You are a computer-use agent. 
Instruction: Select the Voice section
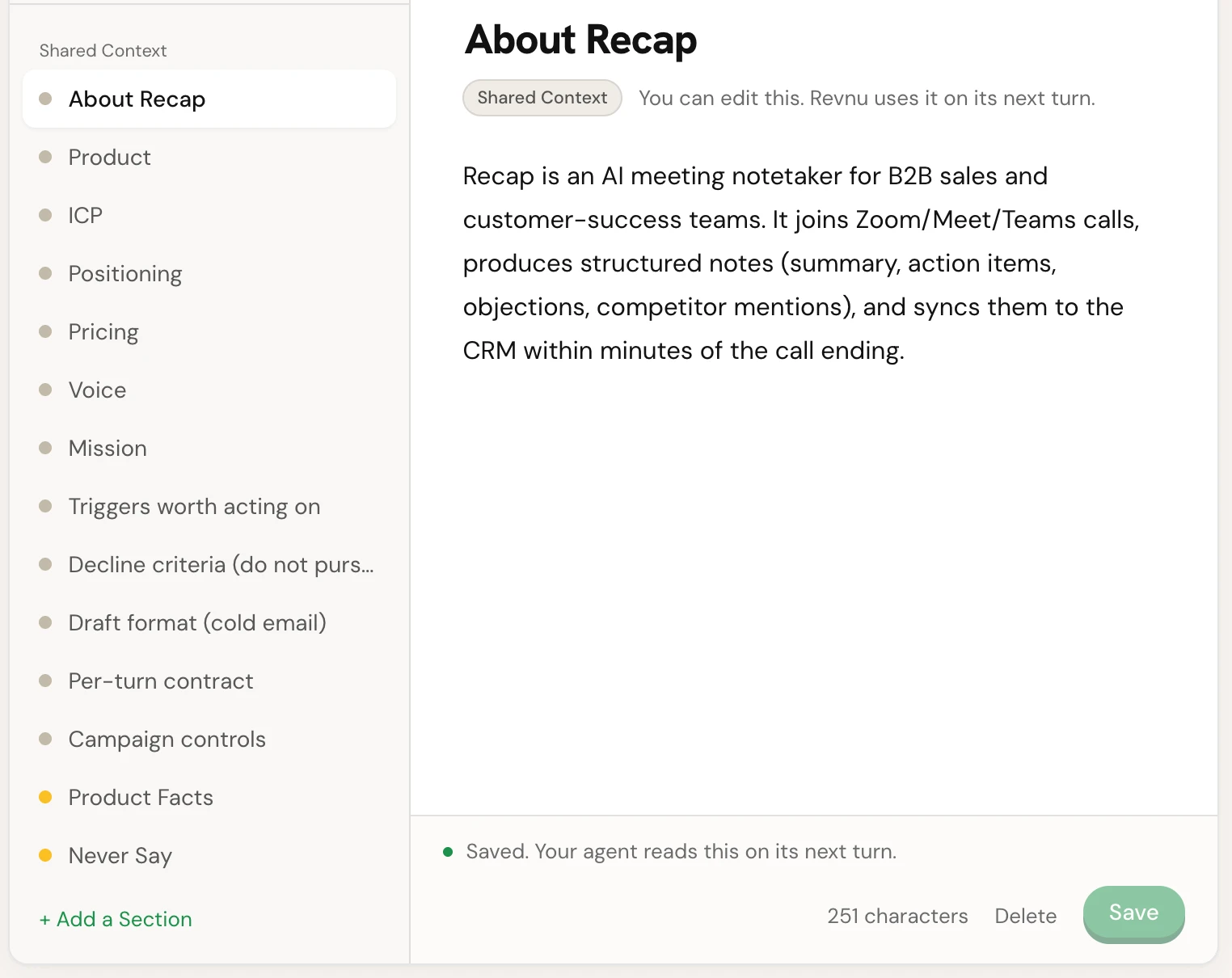tap(209, 390)
